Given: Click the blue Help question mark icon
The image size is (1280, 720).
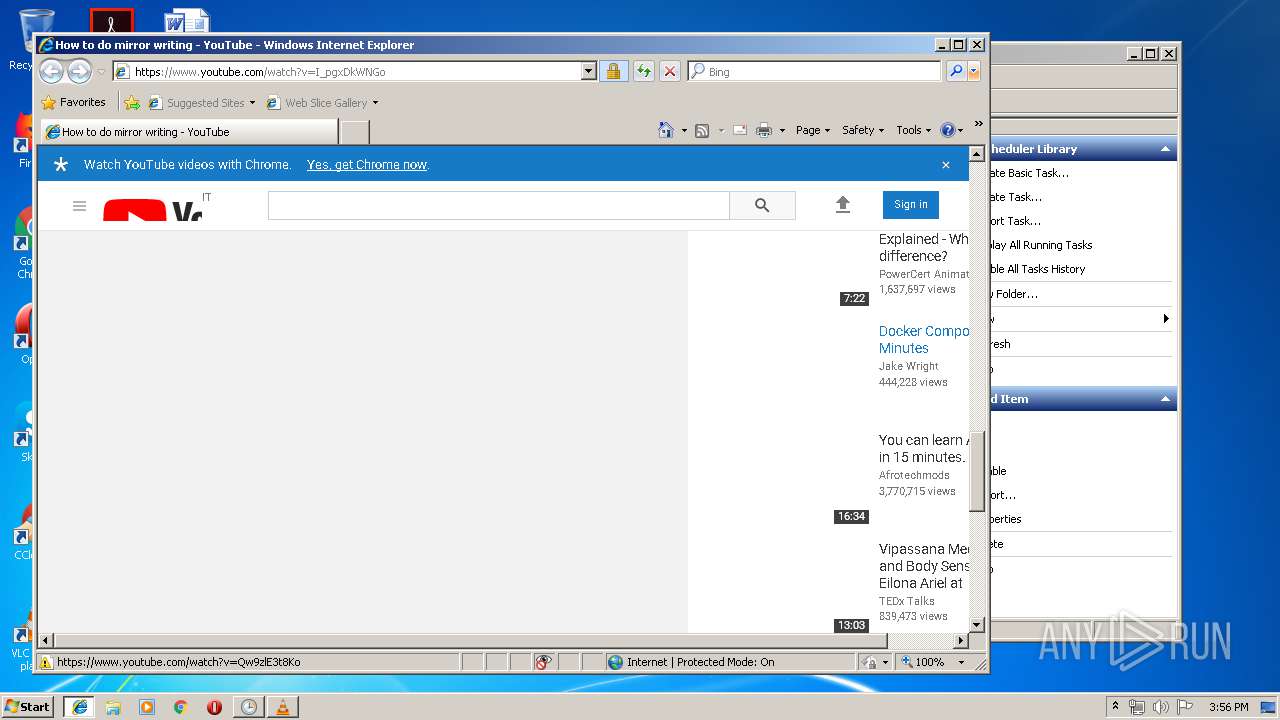Looking at the screenshot, I should pyautogui.click(x=947, y=130).
